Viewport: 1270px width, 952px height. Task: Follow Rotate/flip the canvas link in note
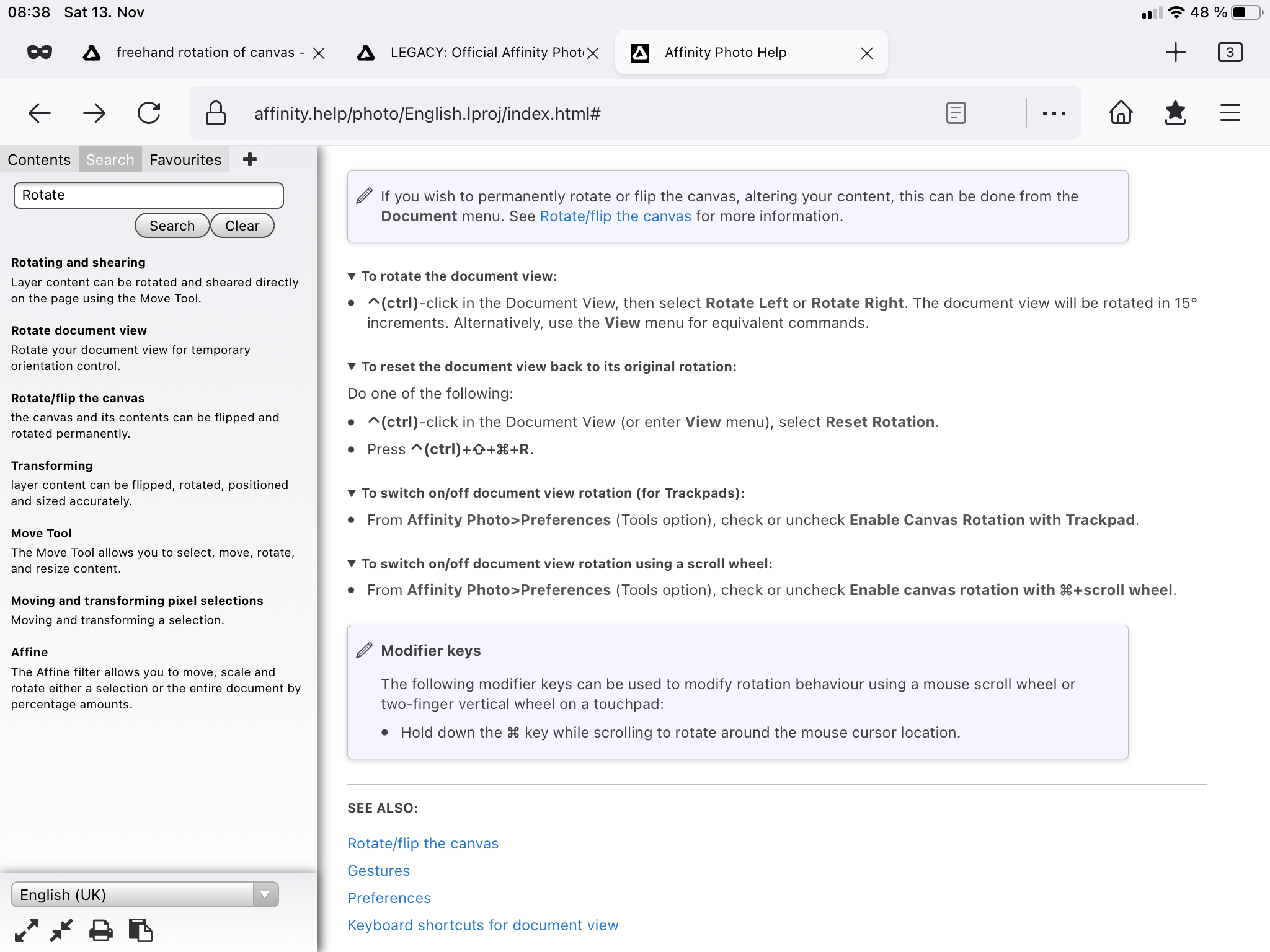pos(615,216)
